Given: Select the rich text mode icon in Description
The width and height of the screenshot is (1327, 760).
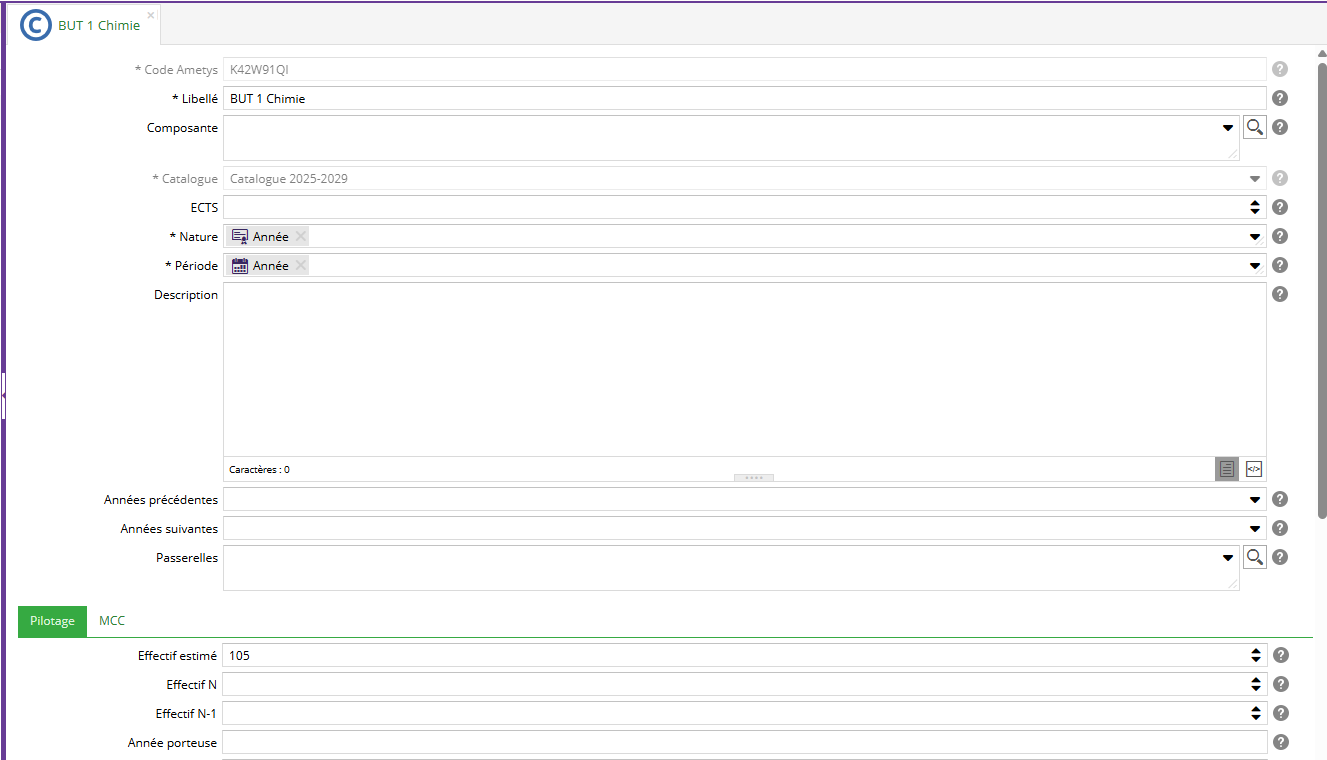Looking at the screenshot, I should [1227, 469].
